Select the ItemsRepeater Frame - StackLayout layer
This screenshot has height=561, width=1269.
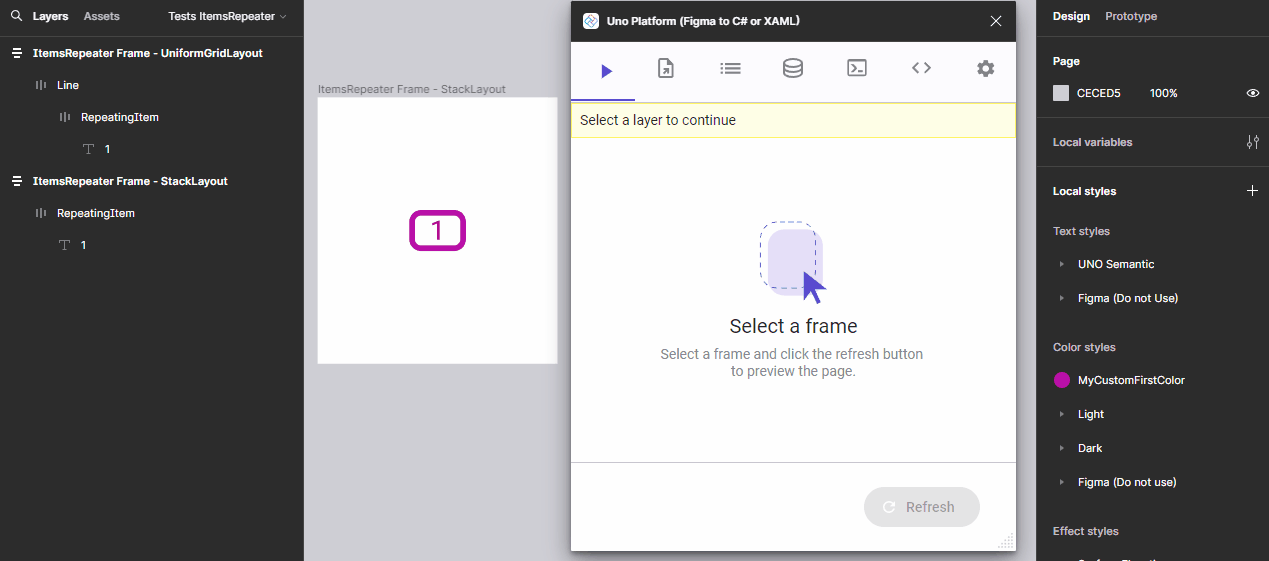click(130, 181)
